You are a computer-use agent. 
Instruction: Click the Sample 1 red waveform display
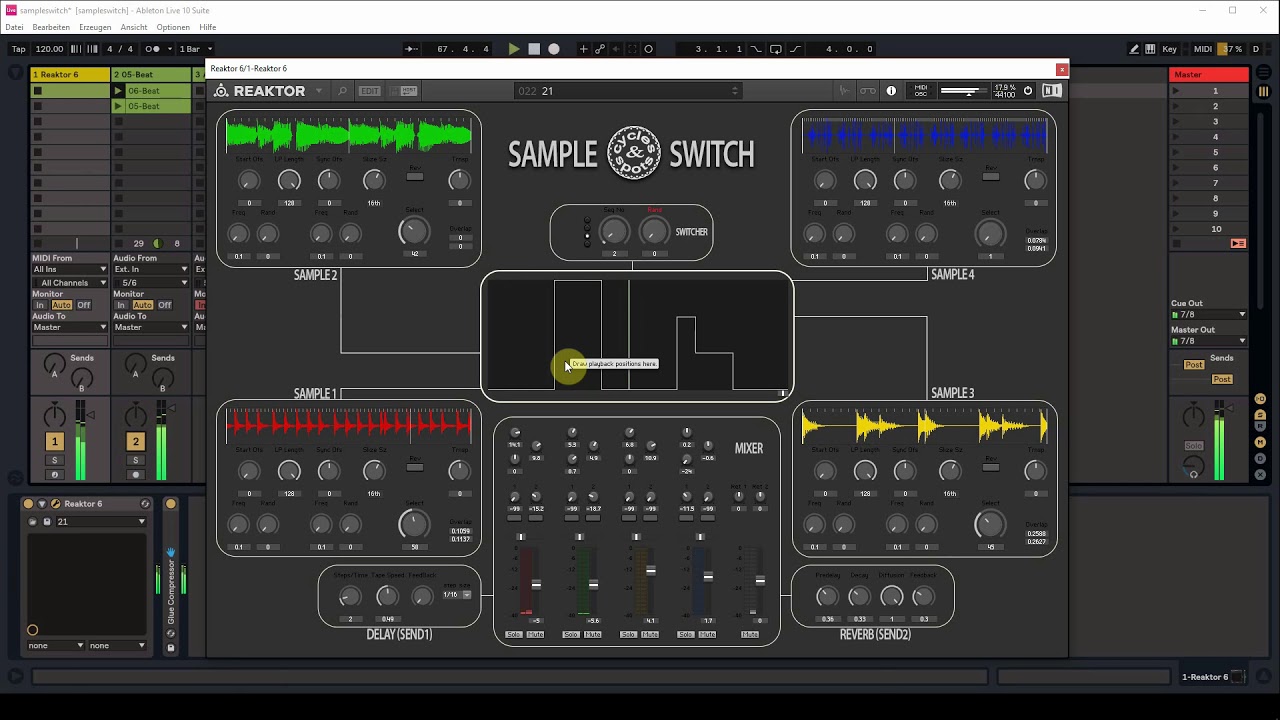[x=349, y=426]
